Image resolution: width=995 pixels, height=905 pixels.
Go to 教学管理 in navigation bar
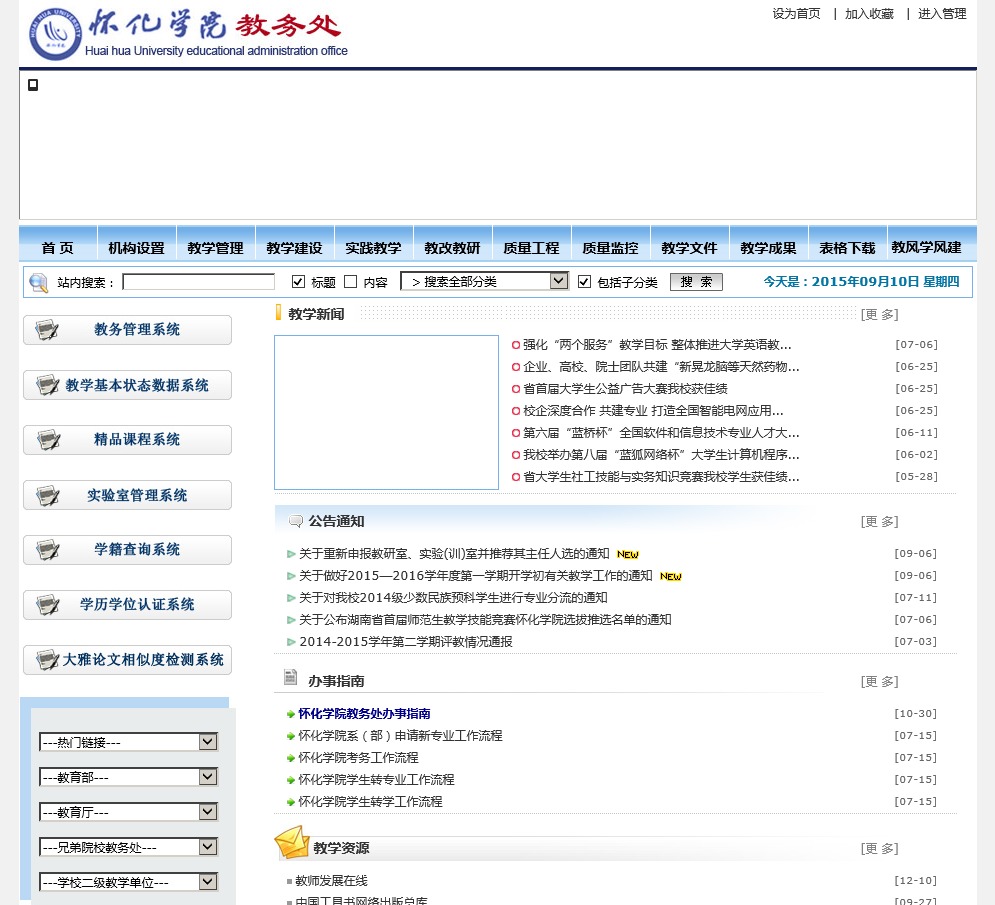[x=215, y=248]
